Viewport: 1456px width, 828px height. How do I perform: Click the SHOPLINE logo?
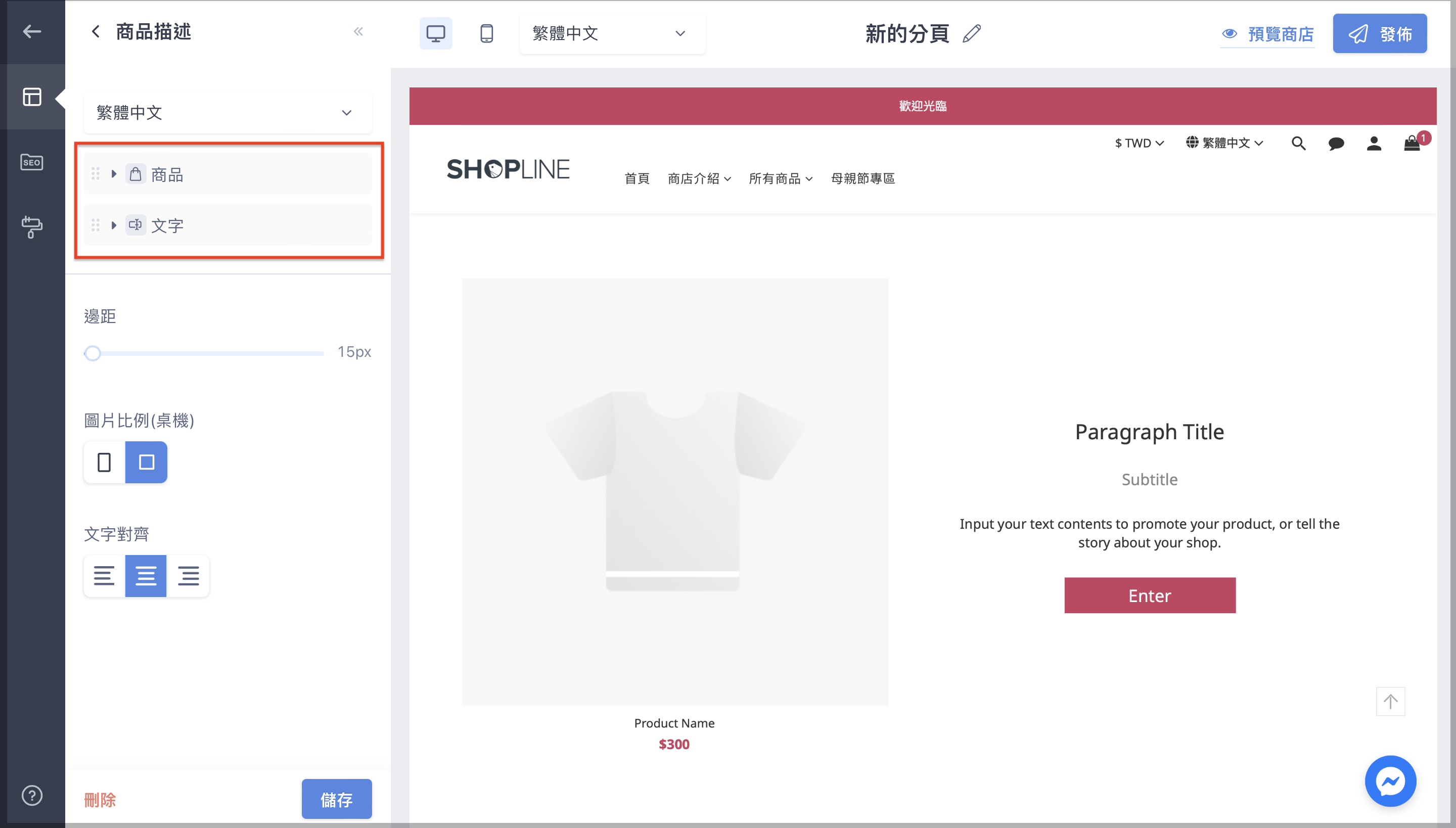tap(508, 169)
